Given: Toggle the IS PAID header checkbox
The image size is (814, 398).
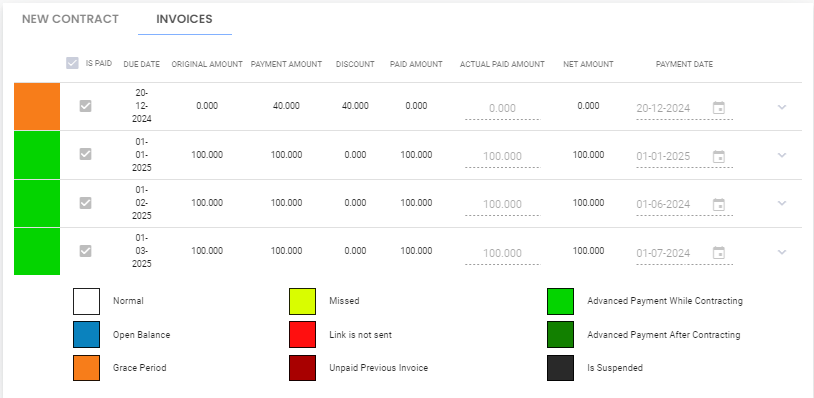Looking at the screenshot, I should point(72,63).
